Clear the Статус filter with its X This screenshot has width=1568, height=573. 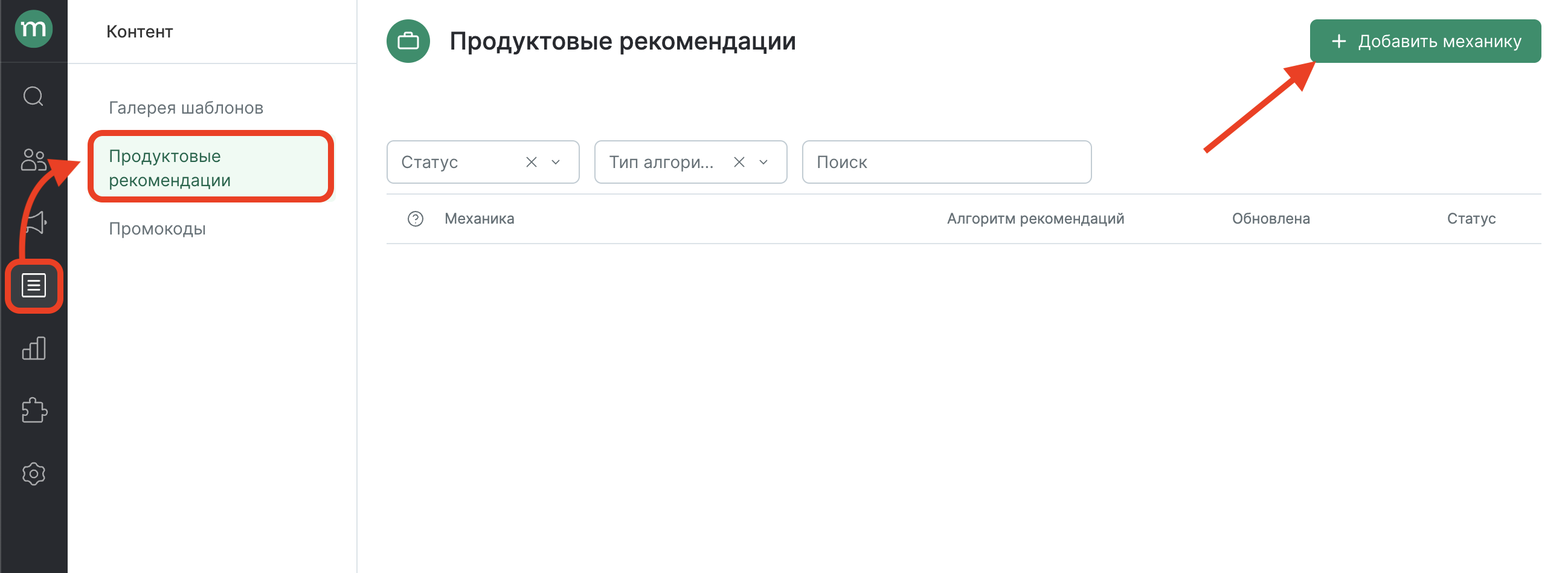(531, 162)
